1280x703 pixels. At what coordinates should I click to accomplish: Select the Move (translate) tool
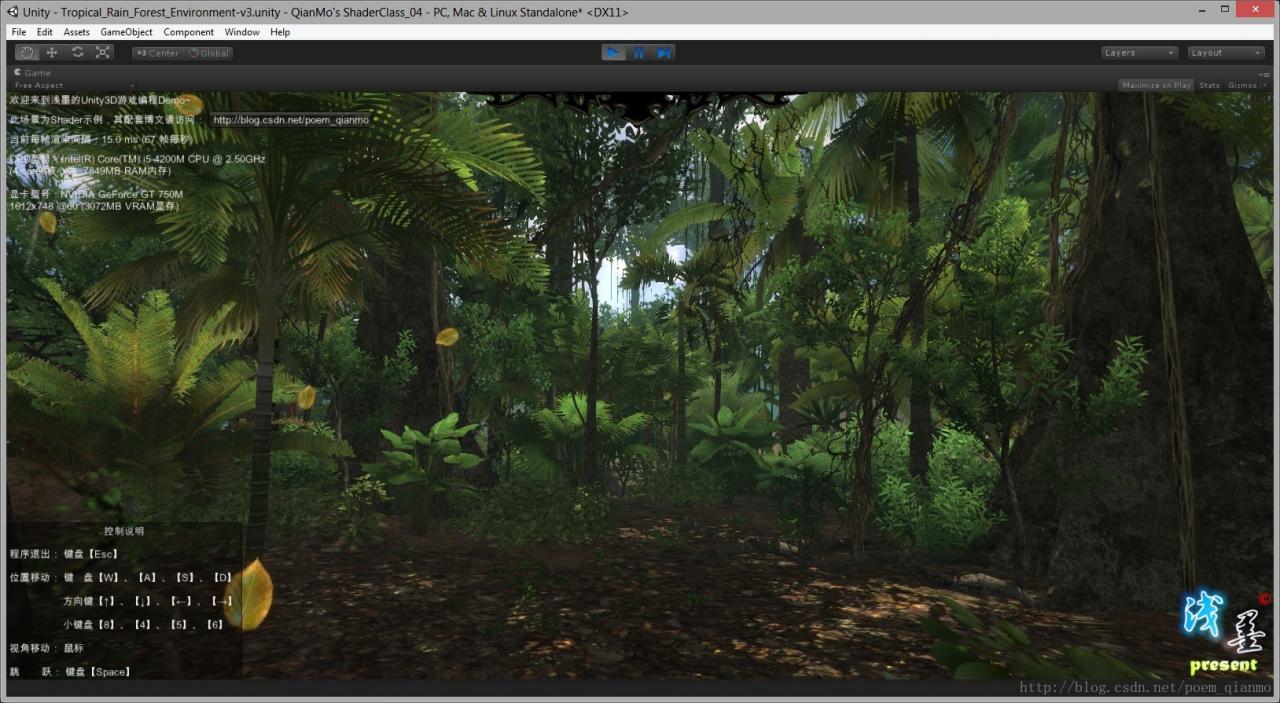(x=52, y=53)
